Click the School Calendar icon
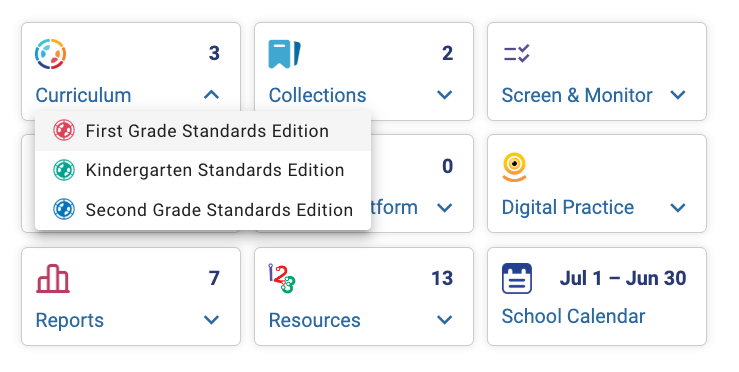 pos(517,279)
